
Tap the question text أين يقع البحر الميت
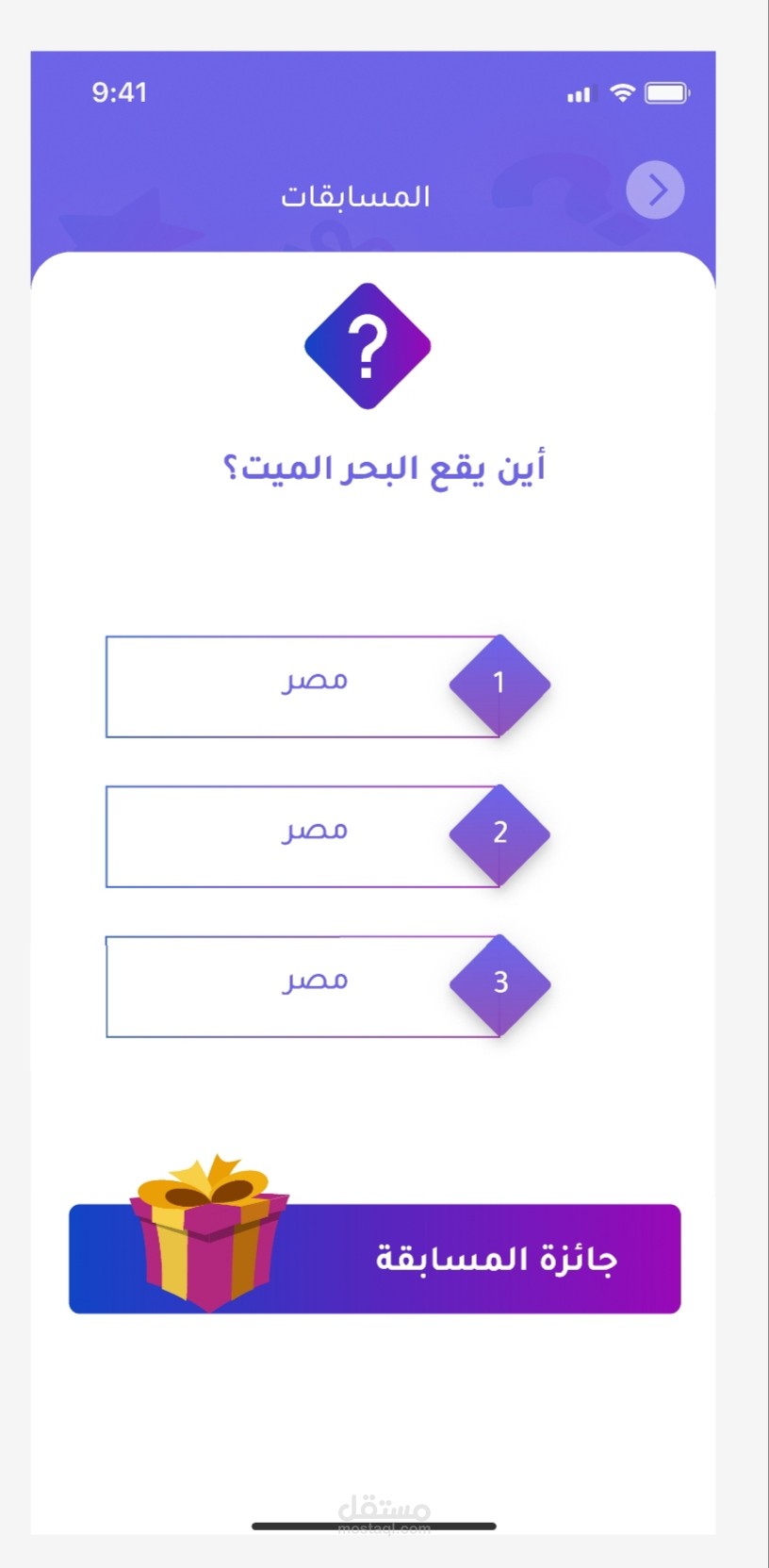pos(384,469)
